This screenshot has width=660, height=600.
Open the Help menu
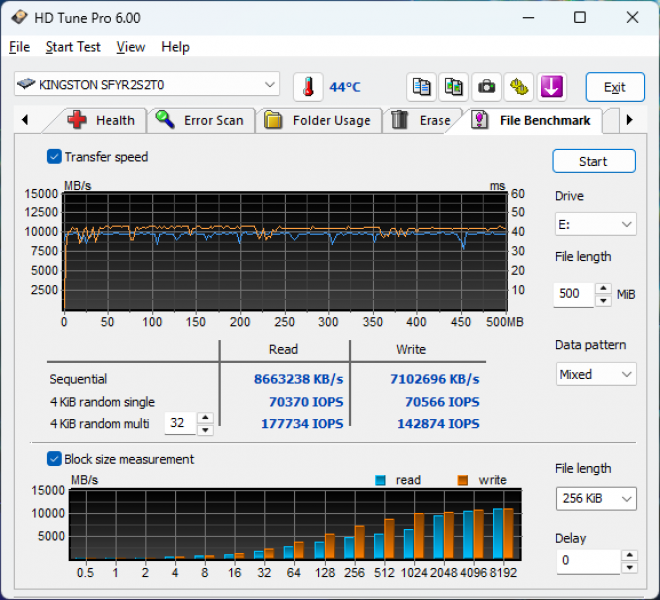[x=175, y=47]
